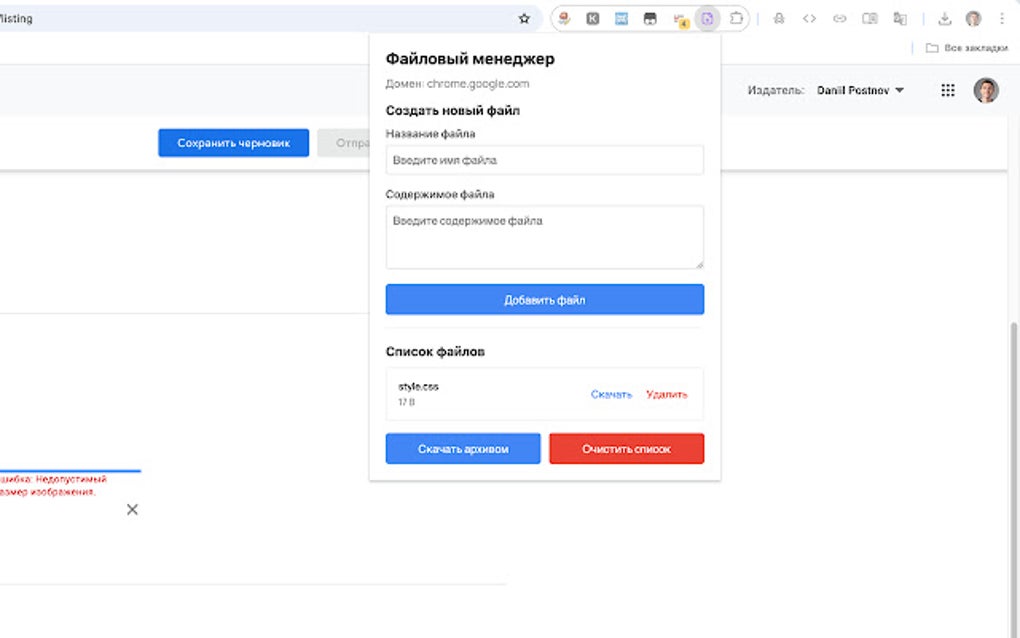
Task: Open the File Manager extension popup icon
Action: [706, 17]
